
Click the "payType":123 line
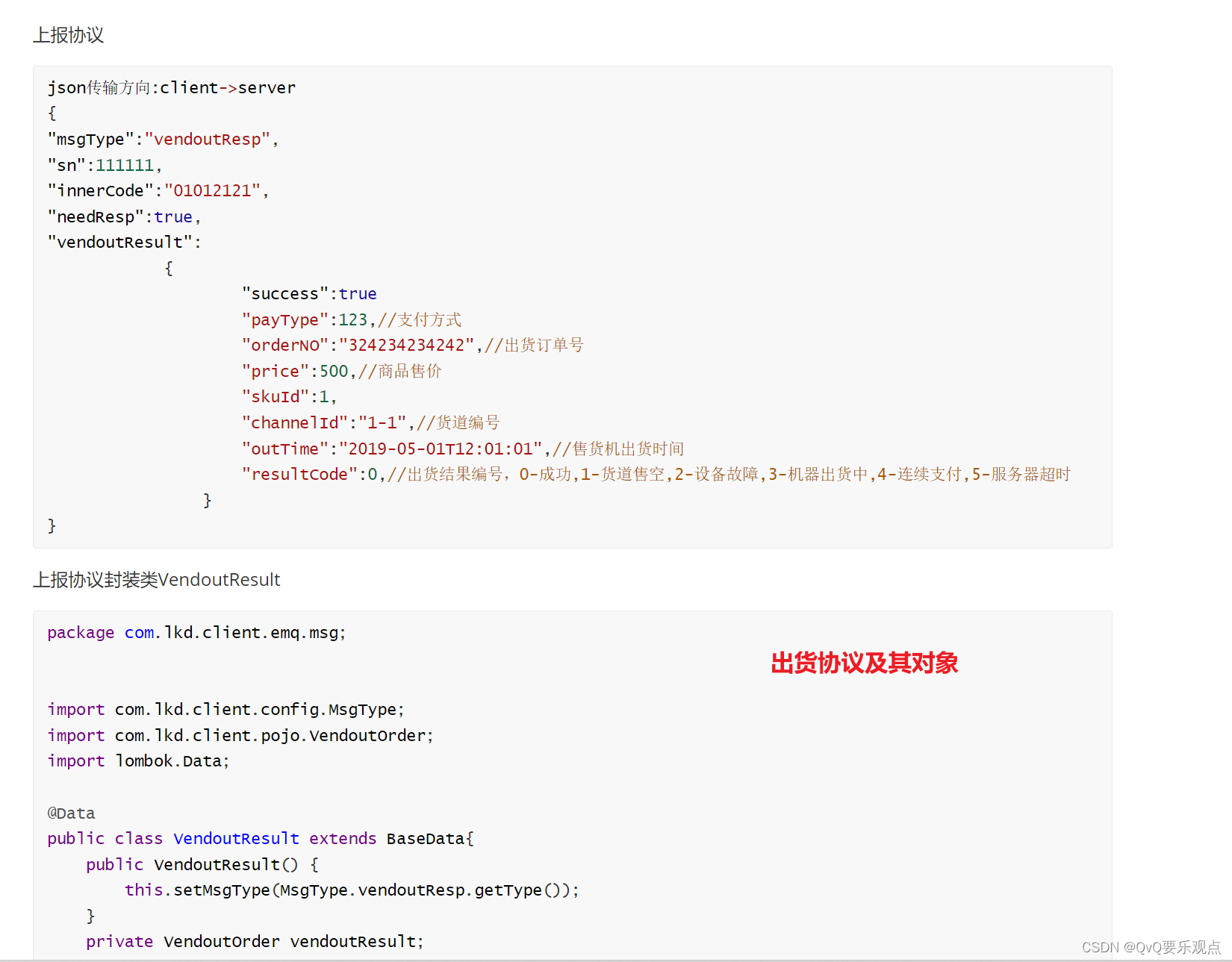[x=352, y=320]
